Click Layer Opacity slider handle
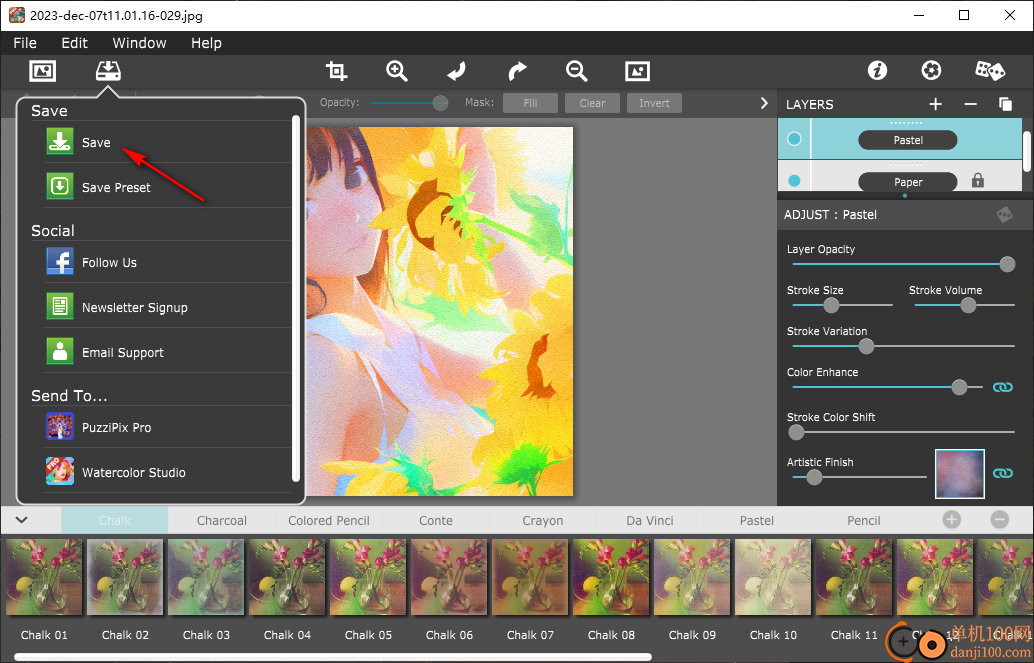 (x=1007, y=264)
